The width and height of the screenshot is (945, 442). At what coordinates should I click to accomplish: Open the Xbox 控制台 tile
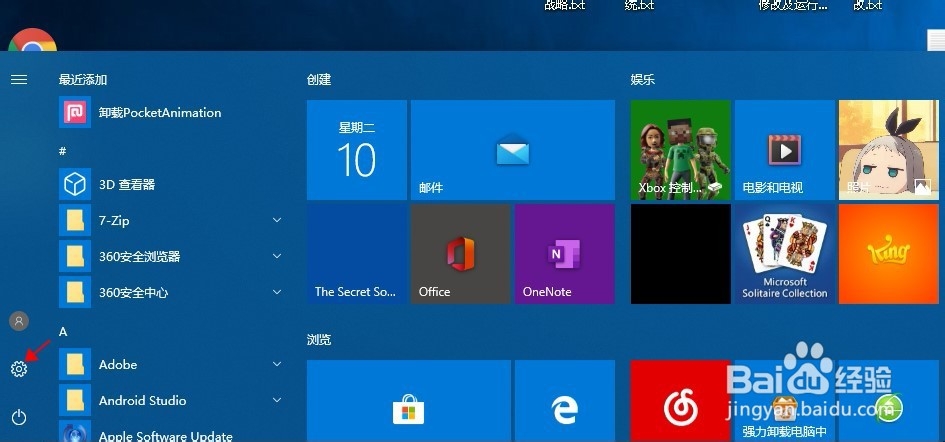[x=680, y=150]
